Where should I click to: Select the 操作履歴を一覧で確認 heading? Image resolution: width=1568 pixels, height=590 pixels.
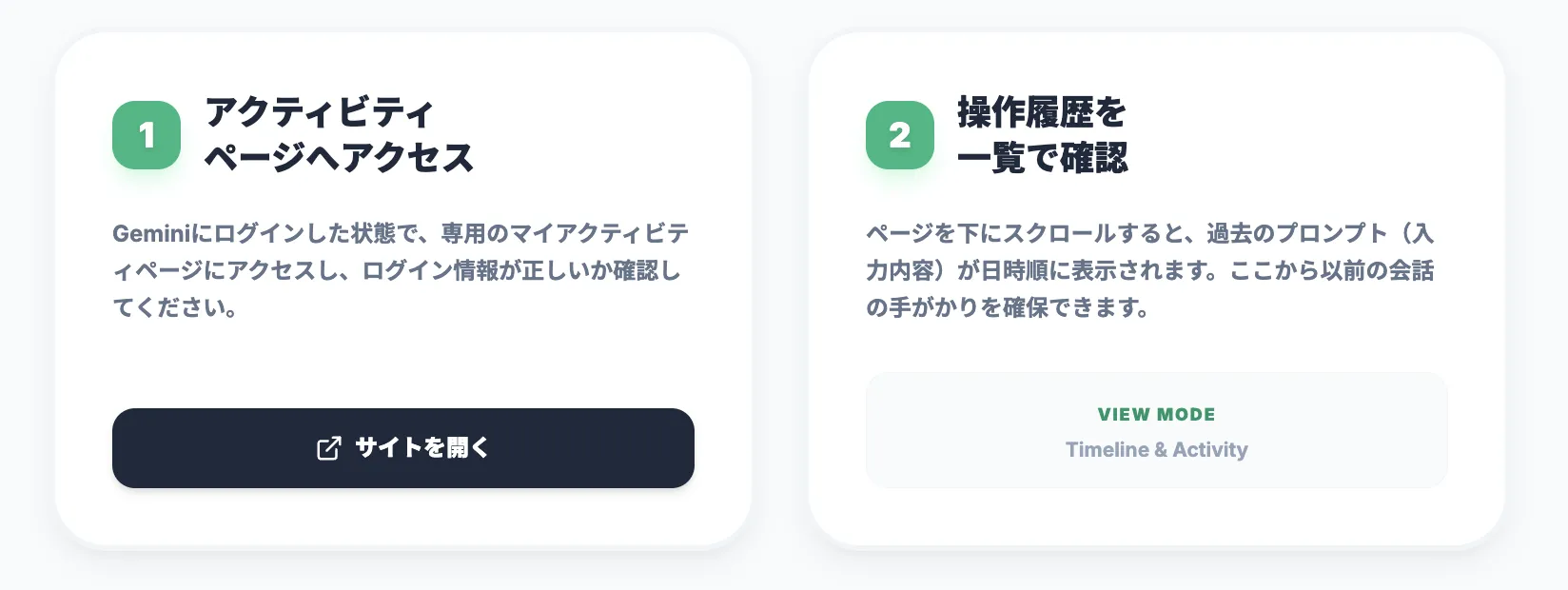tap(1041, 136)
